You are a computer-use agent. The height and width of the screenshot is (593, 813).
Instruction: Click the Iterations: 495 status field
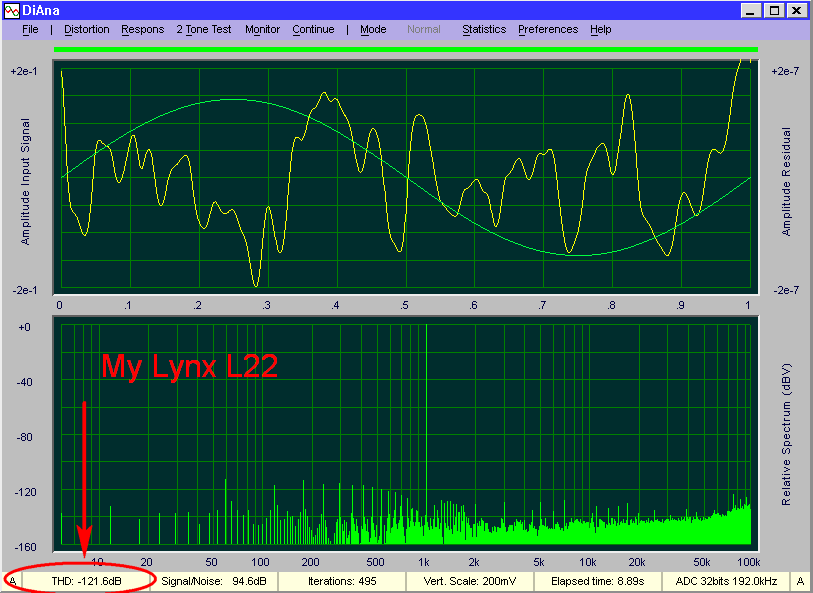pos(342,582)
